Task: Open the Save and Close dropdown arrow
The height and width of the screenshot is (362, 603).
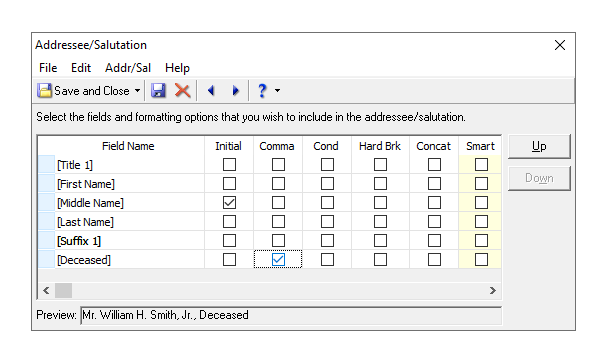Action: (137, 91)
